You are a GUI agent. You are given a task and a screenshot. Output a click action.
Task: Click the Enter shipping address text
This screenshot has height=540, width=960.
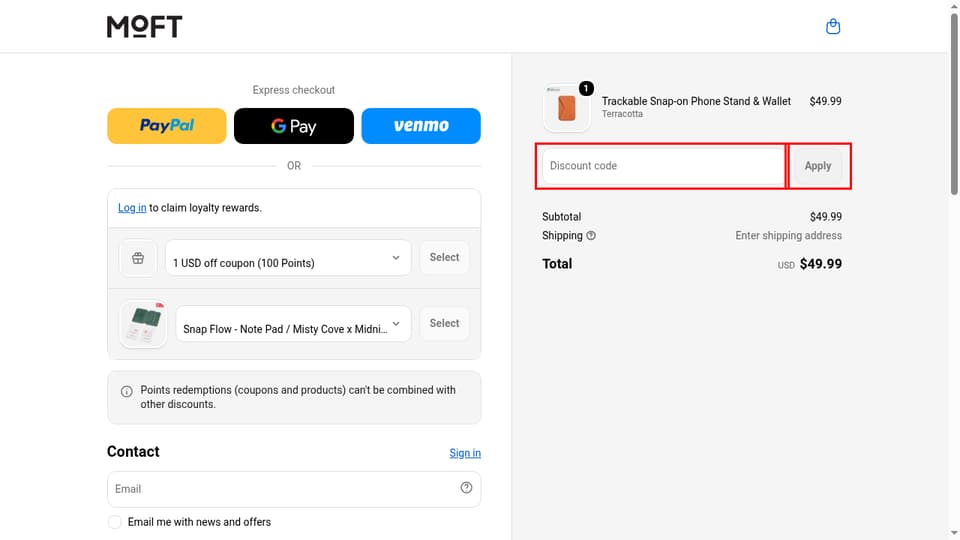(x=789, y=236)
